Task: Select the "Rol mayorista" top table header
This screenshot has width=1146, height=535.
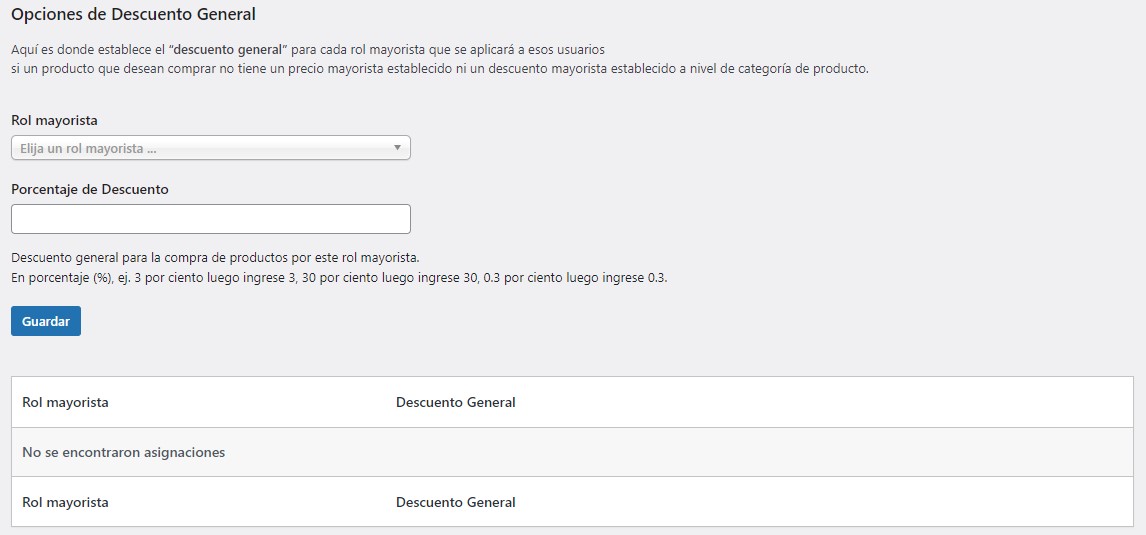Action: tap(65, 402)
